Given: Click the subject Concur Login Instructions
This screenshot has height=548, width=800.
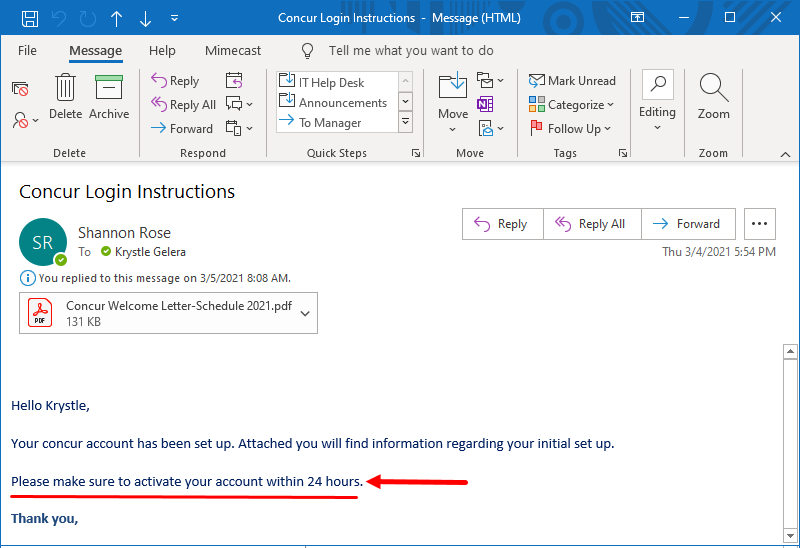Looking at the screenshot, I should (127, 192).
